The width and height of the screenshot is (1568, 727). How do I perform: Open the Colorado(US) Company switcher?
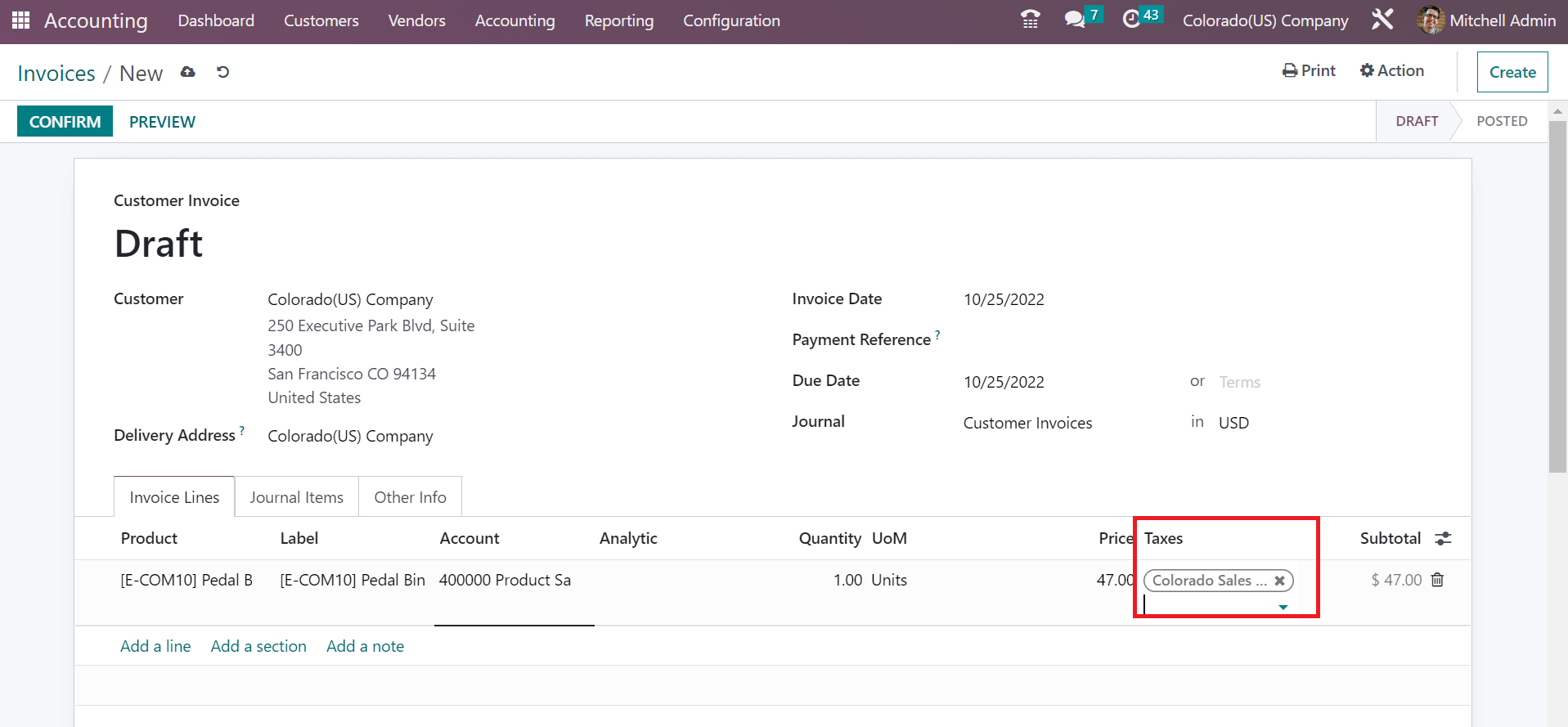[1265, 20]
